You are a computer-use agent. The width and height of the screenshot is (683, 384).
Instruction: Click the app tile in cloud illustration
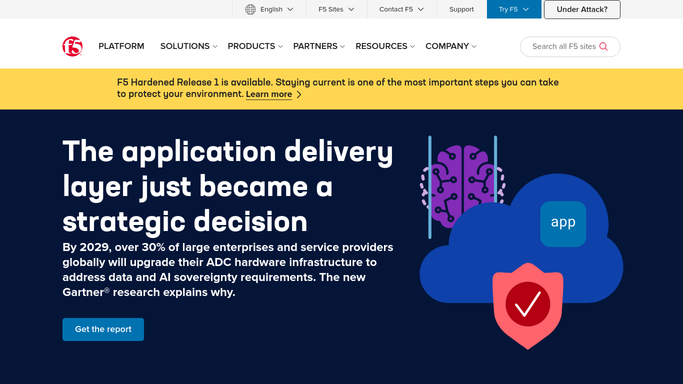pyautogui.click(x=563, y=223)
